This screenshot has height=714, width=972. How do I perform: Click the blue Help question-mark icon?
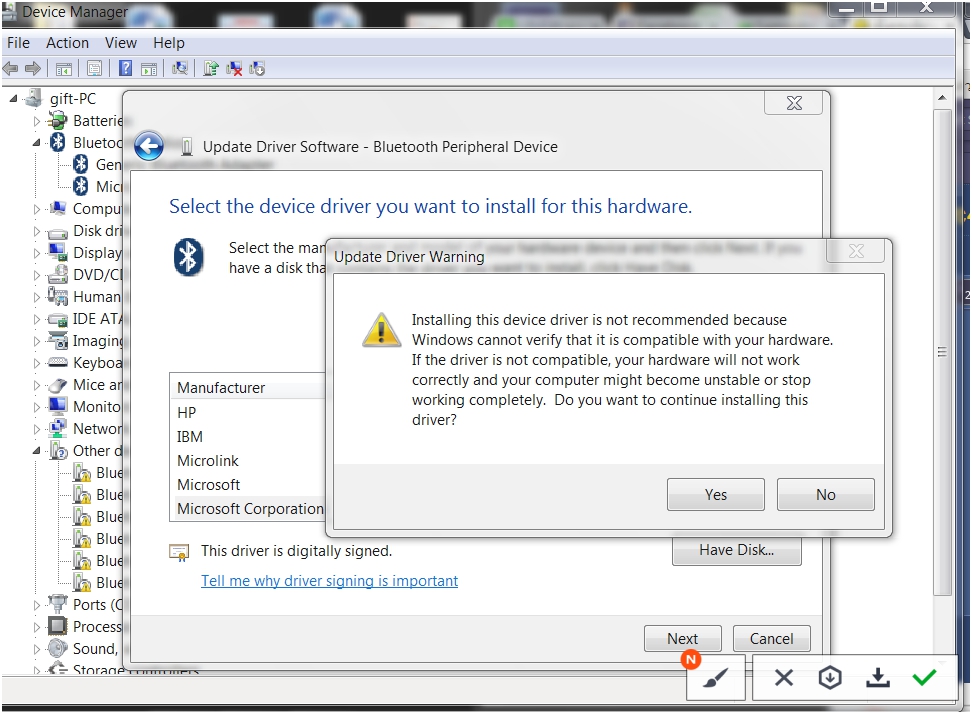[x=125, y=68]
